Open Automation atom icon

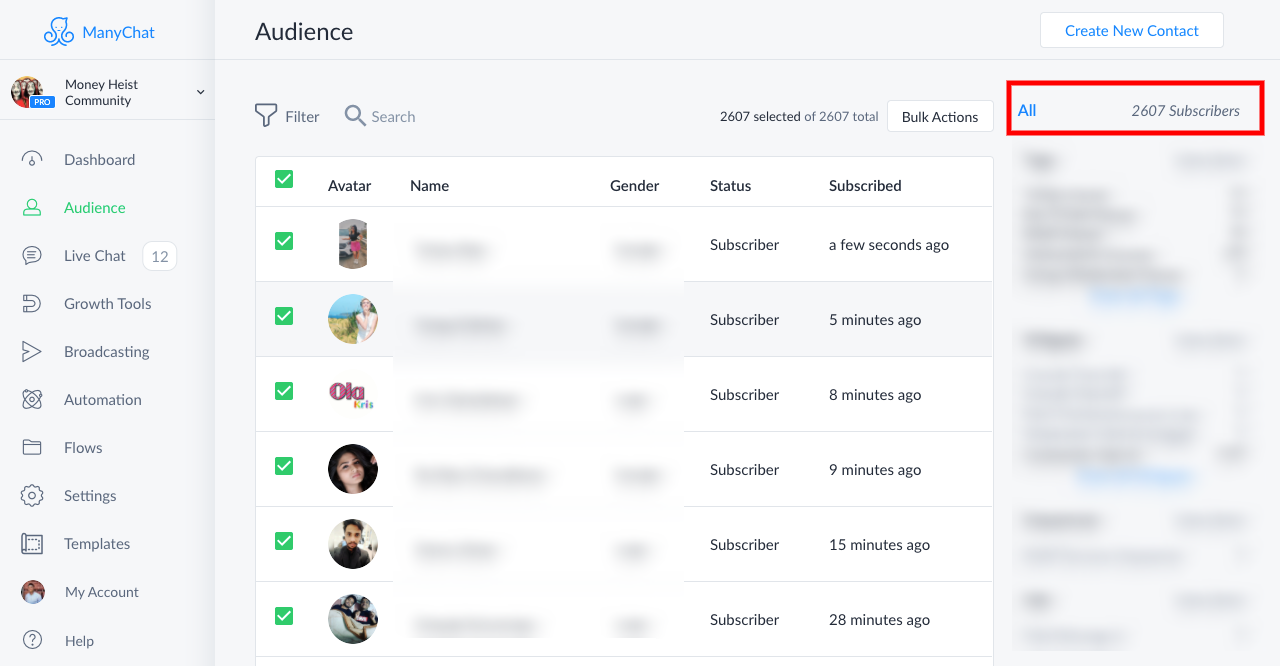[x=32, y=400]
